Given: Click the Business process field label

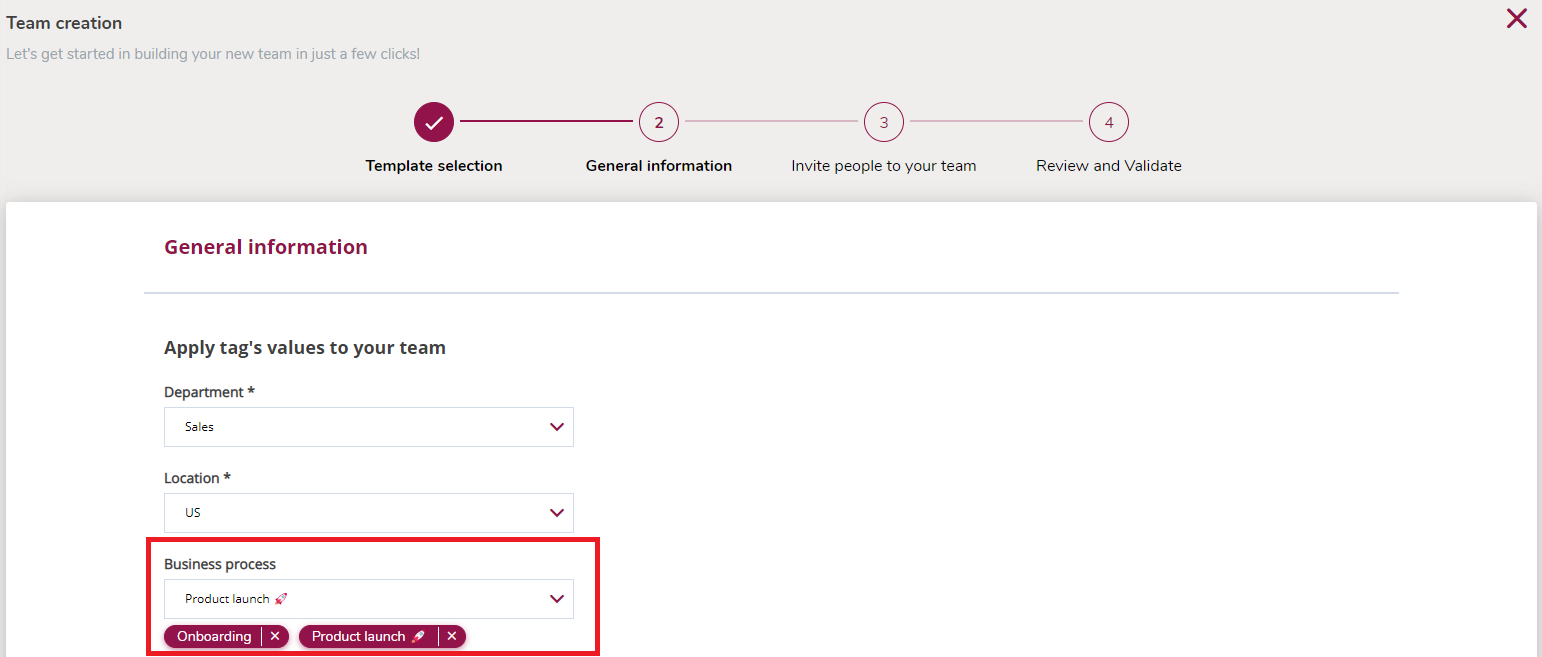Looking at the screenshot, I should [x=220, y=564].
